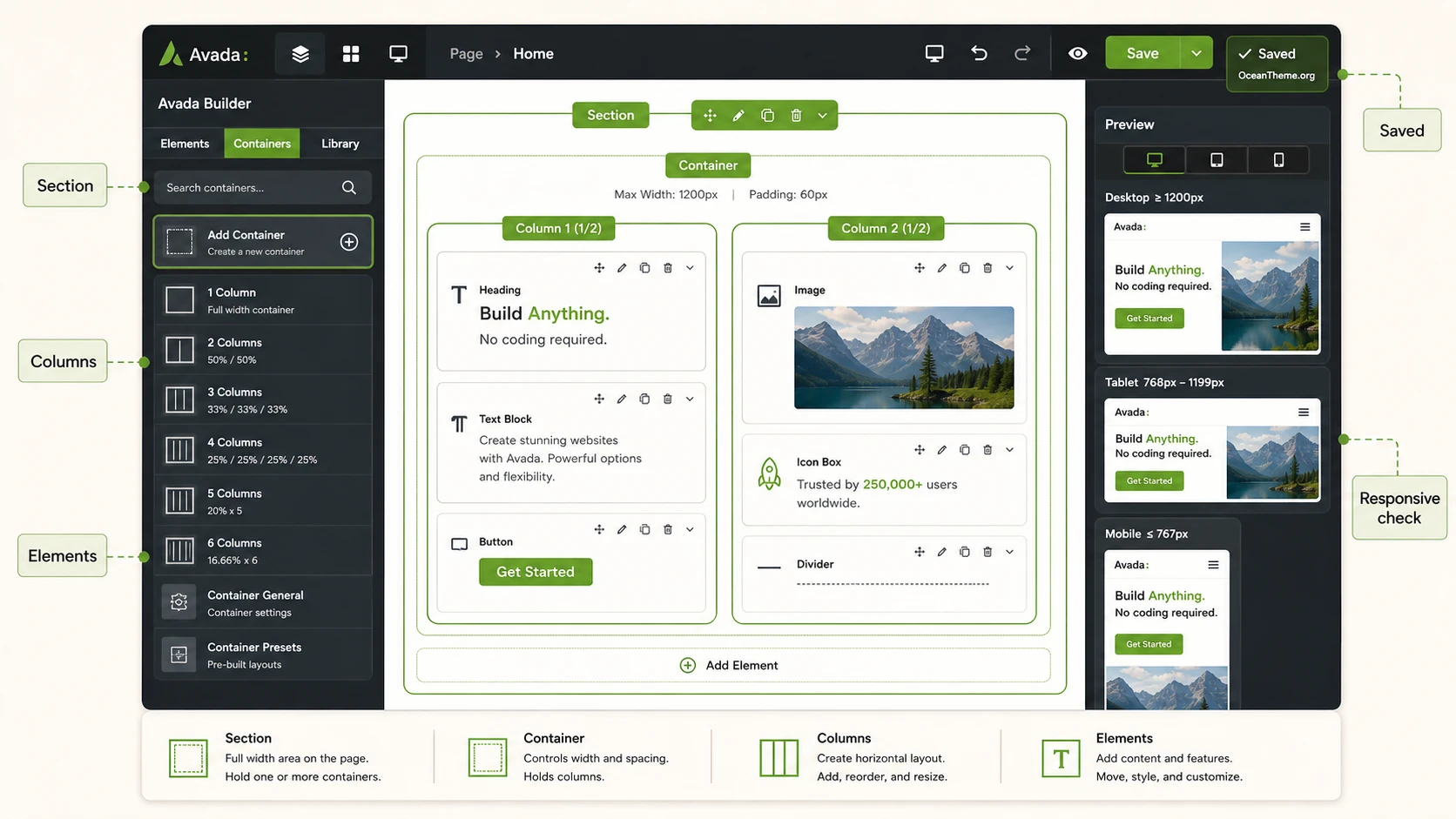
Task: Open Container General settings
Action: tap(263, 602)
